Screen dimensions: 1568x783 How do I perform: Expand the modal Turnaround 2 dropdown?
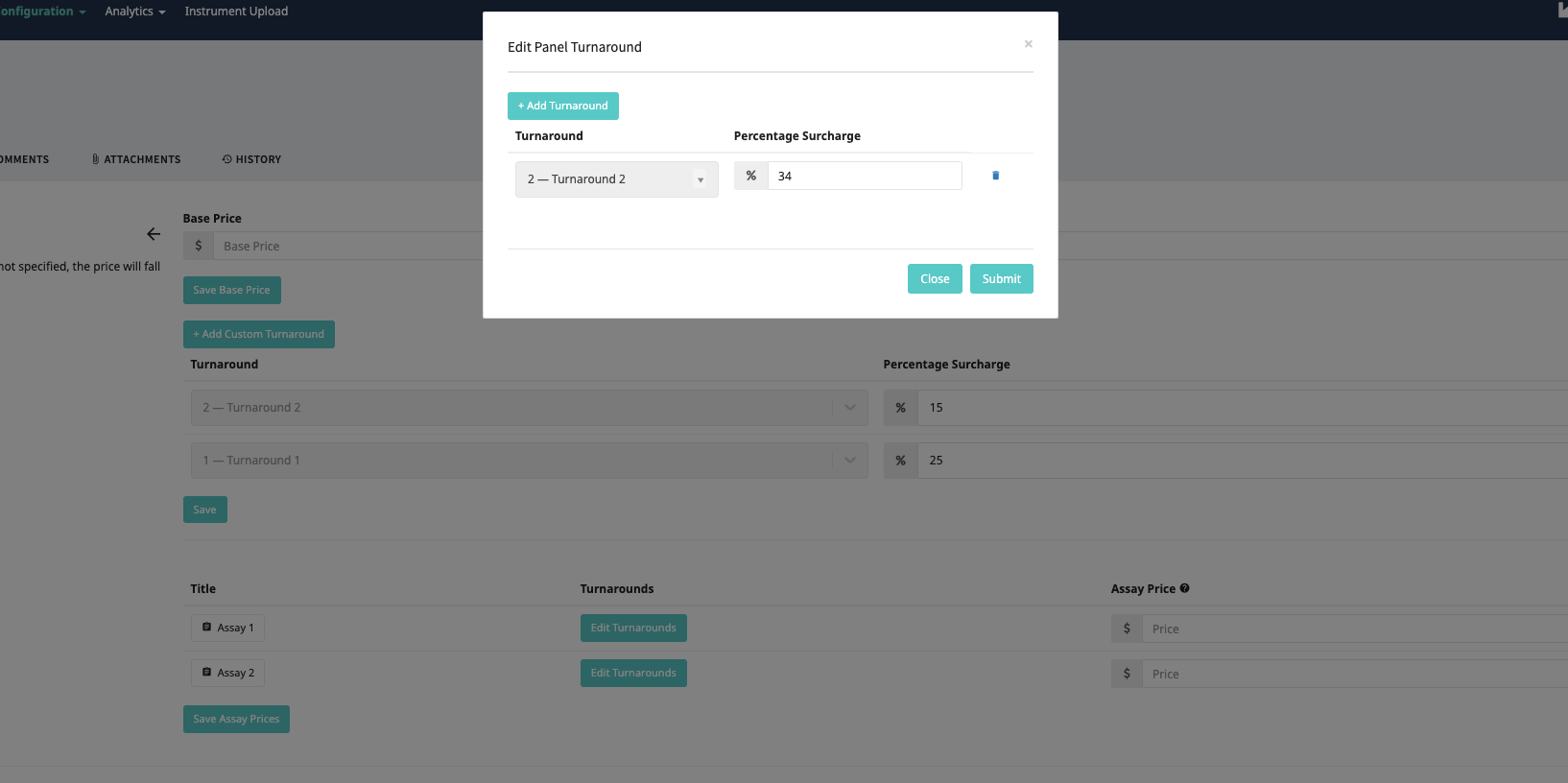[x=616, y=179]
